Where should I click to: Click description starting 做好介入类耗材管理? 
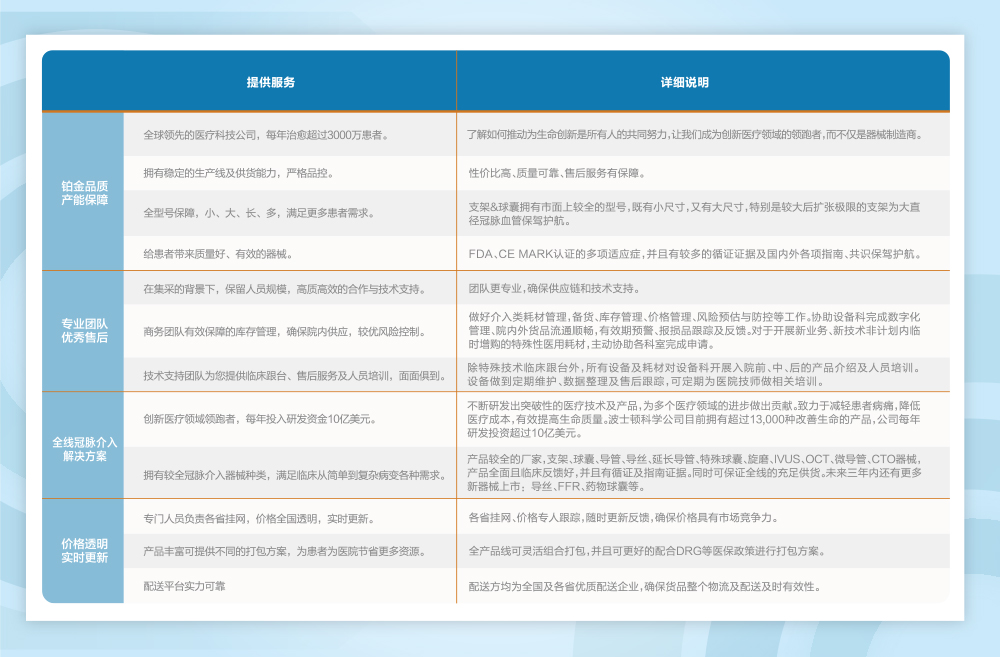click(x=694, y=330)
